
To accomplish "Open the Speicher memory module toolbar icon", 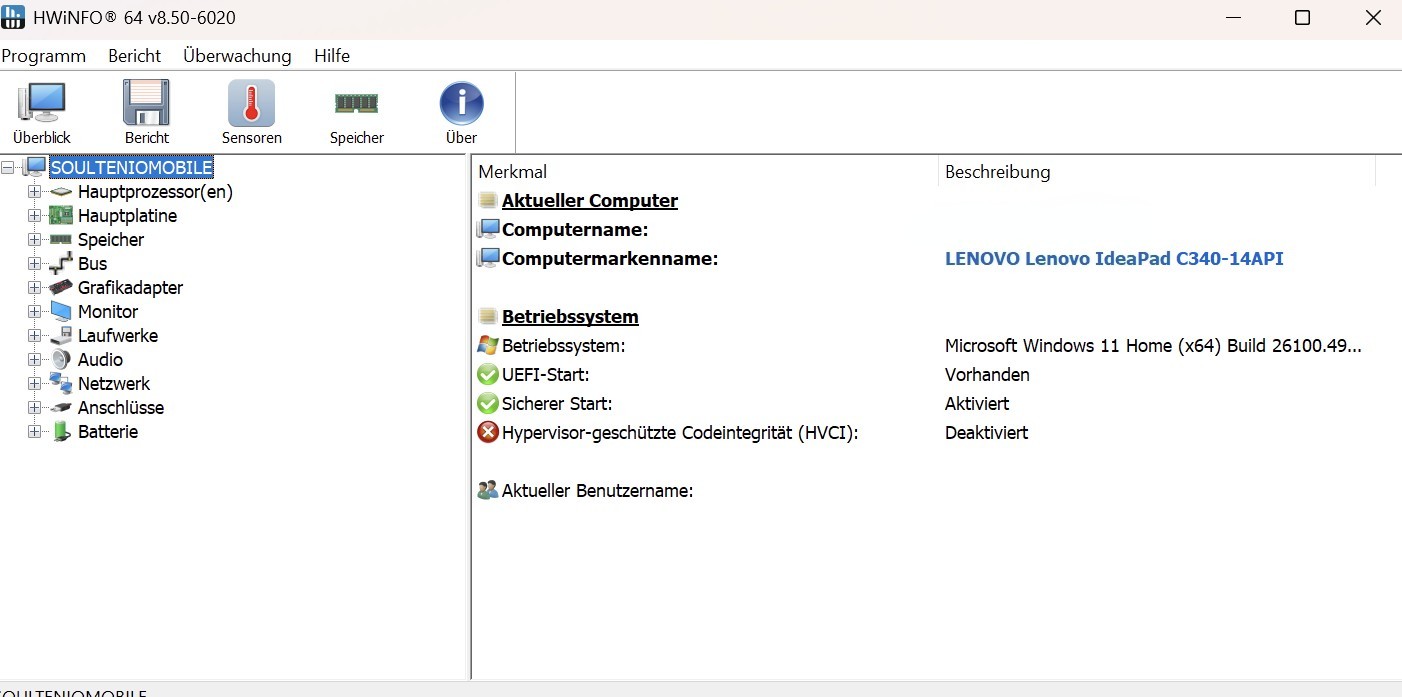I will (x=356, y=103).
